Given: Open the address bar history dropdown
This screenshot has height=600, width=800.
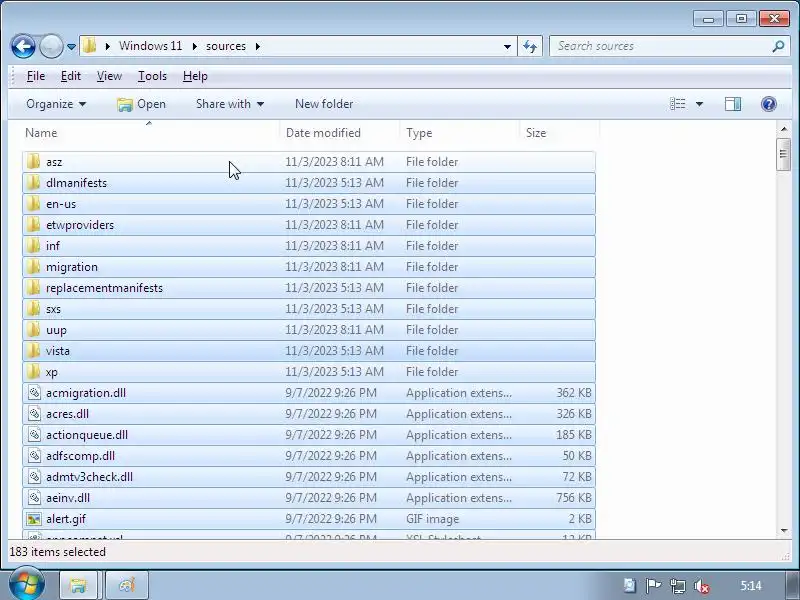Looking at the screenshot, I should (507, 46).
